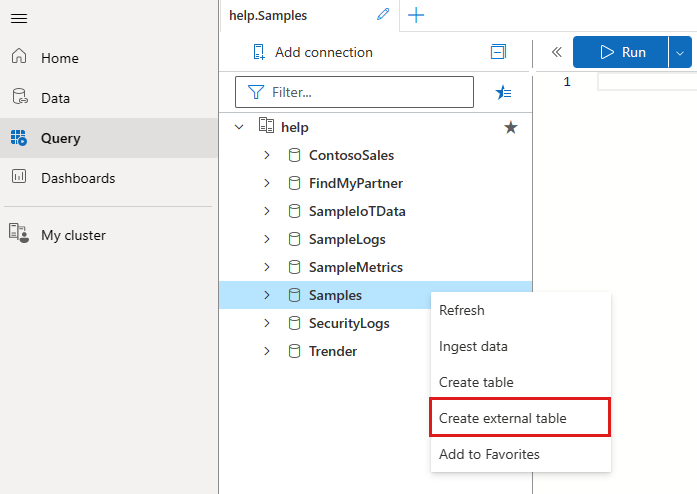This screenshot has width=697, height=494.
Task: Click the pencil rename tab icon
Action: pyautogui.click(x=383, y=15)
